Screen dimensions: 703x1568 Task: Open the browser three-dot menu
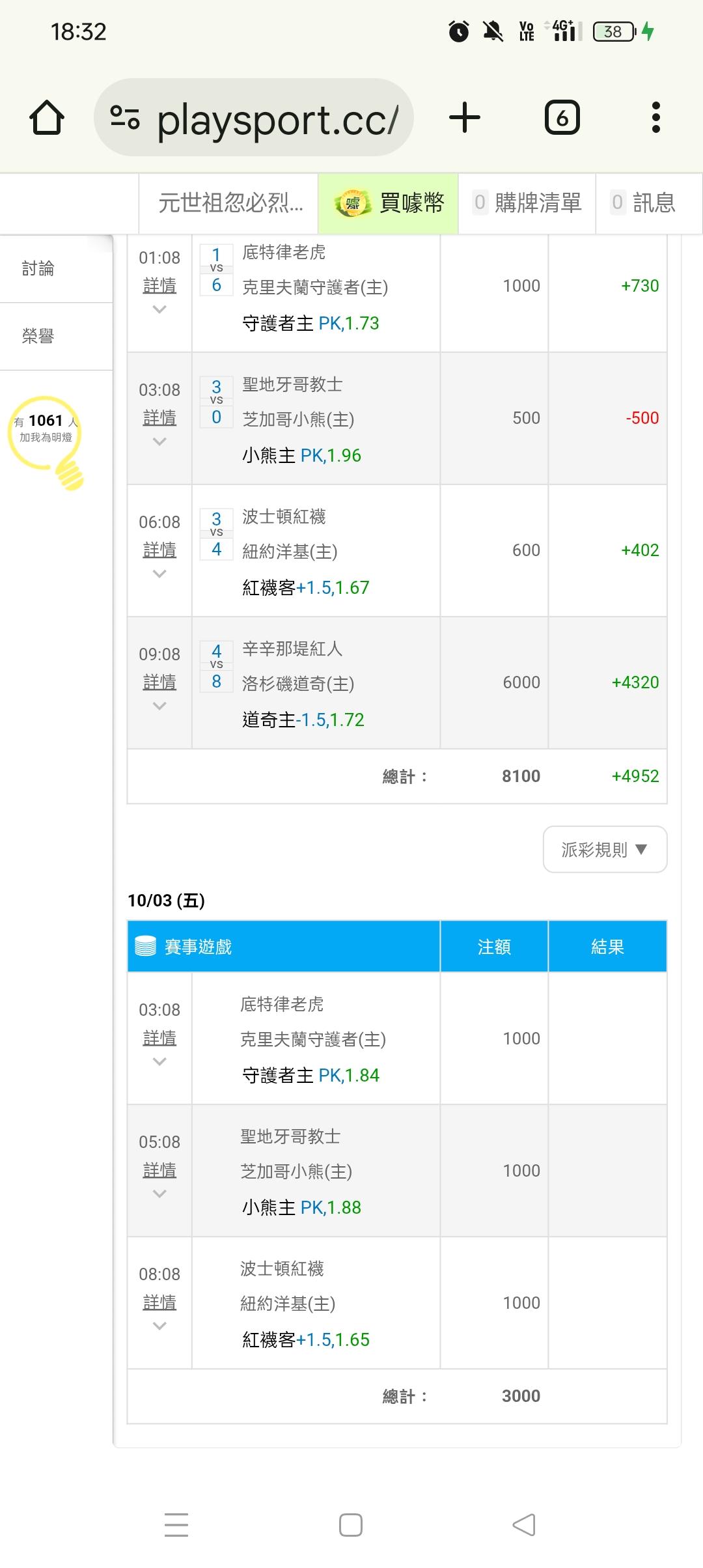[x=655, y=118]
